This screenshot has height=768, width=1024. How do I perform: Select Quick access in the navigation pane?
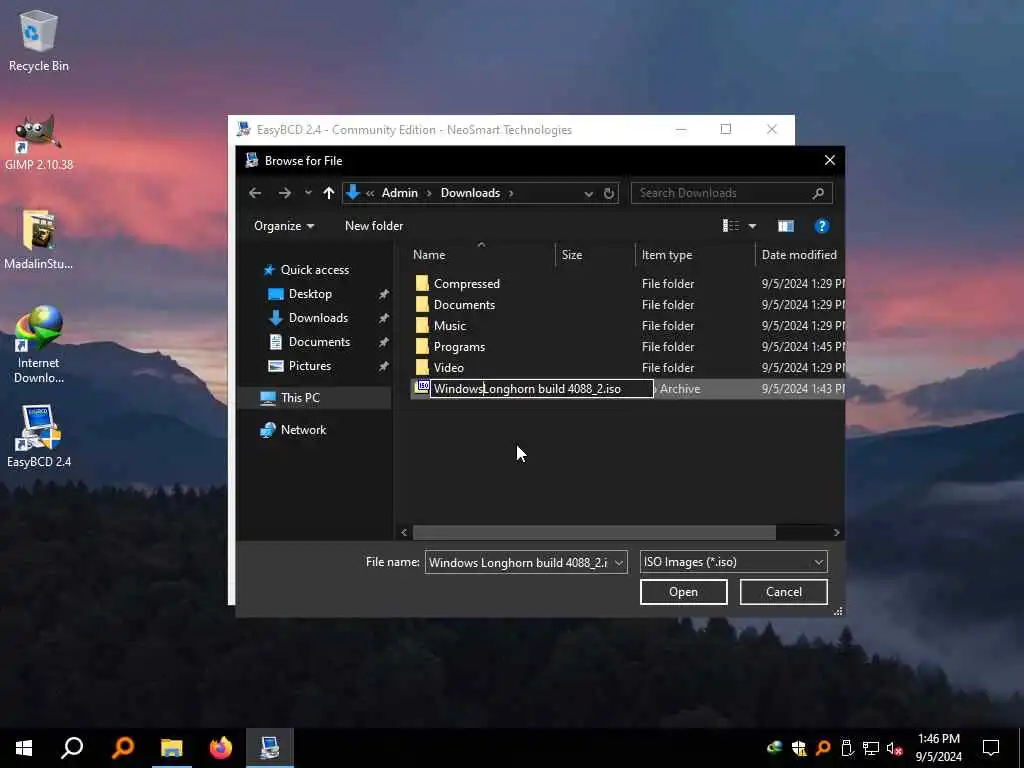[314, 270]
